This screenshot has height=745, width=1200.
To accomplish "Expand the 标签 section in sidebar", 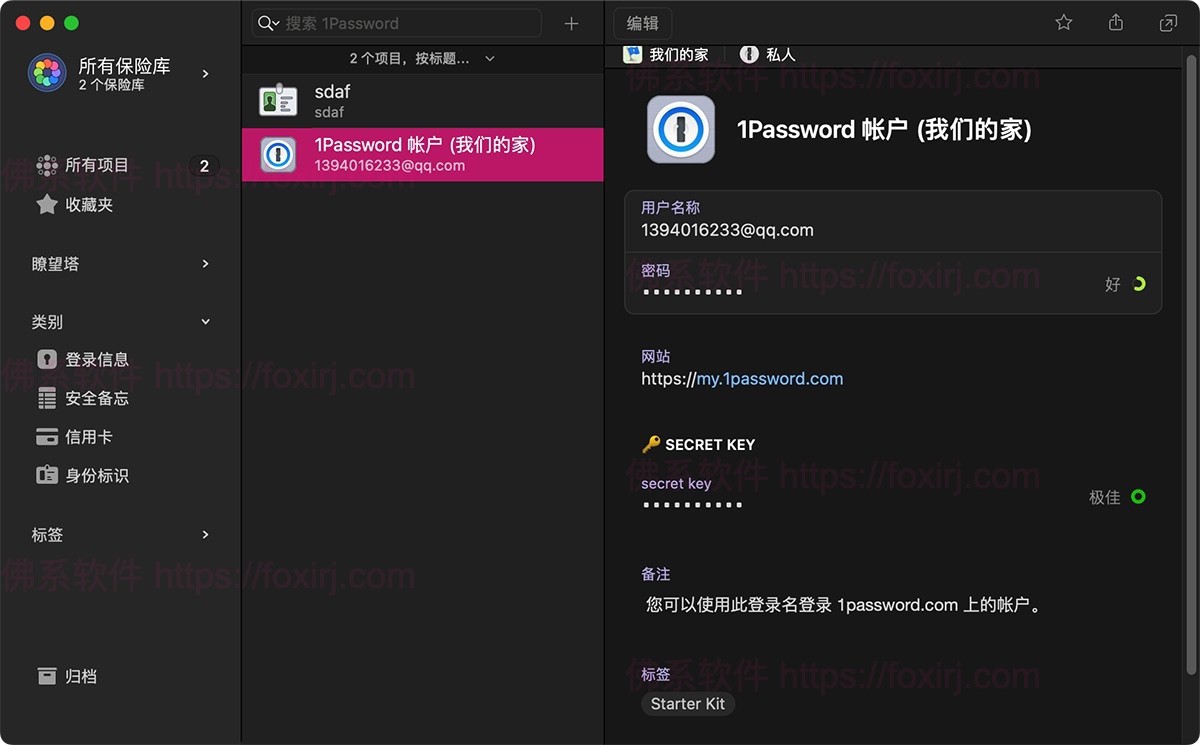I will pos(205,535).
